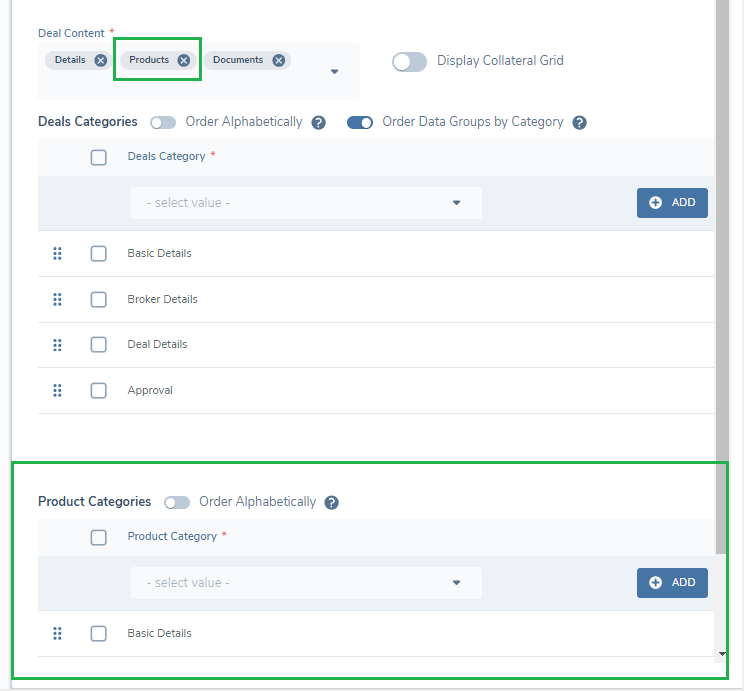Open the Deals Category select value dropdown
The width and height of the screenshot is (744, 691).
(306, 203)
